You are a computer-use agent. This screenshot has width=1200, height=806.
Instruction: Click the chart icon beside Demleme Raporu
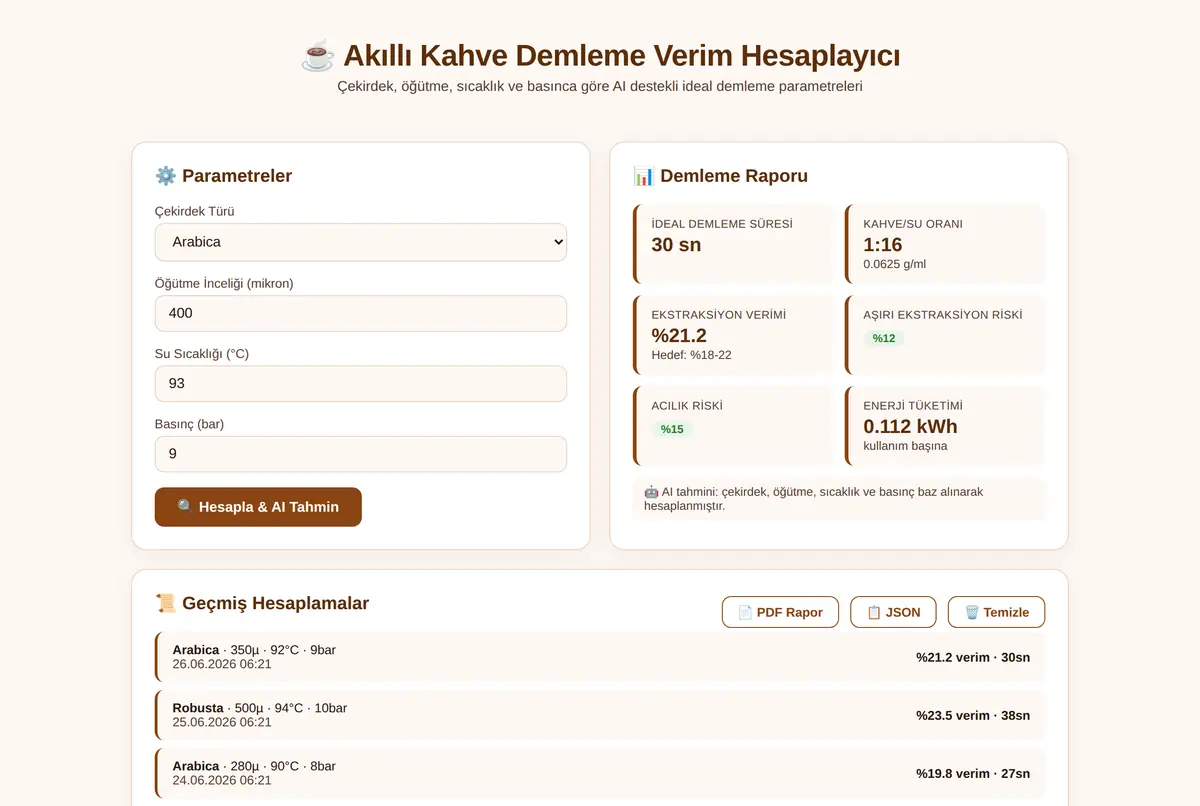click(644, 176)
